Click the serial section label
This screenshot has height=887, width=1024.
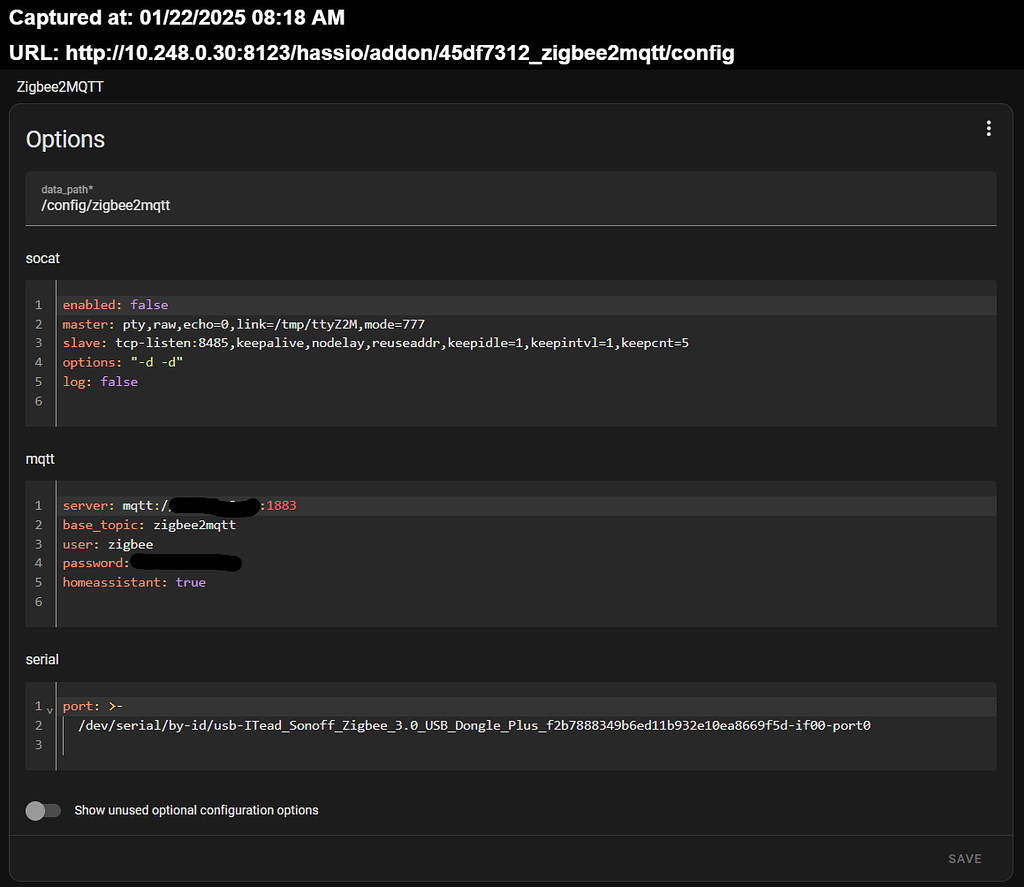(x=42, y=660)
